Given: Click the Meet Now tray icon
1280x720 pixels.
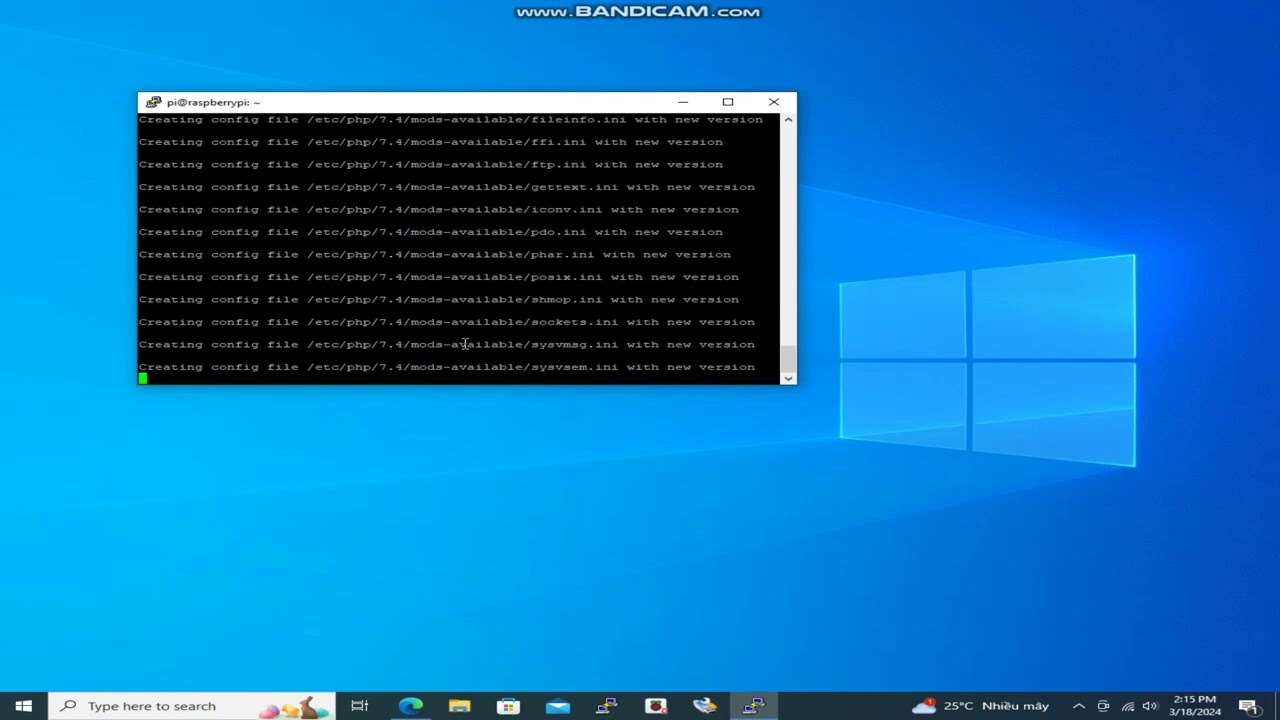Looking at the screenshot, I should pos(1103,706).
